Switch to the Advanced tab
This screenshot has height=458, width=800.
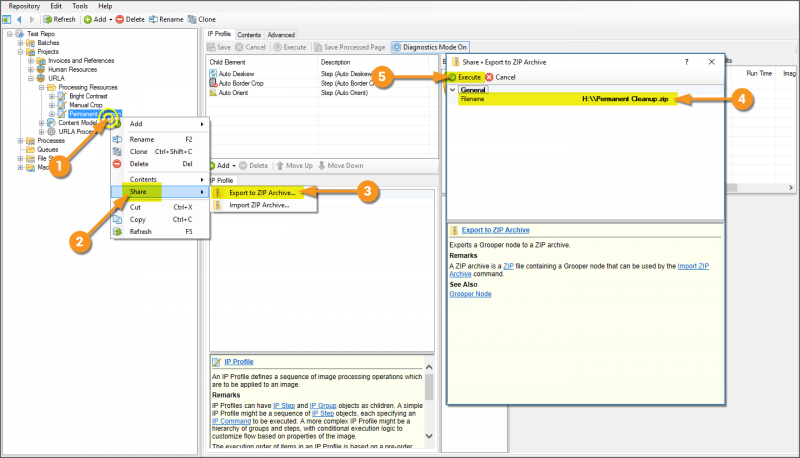(x=281, y=35)
